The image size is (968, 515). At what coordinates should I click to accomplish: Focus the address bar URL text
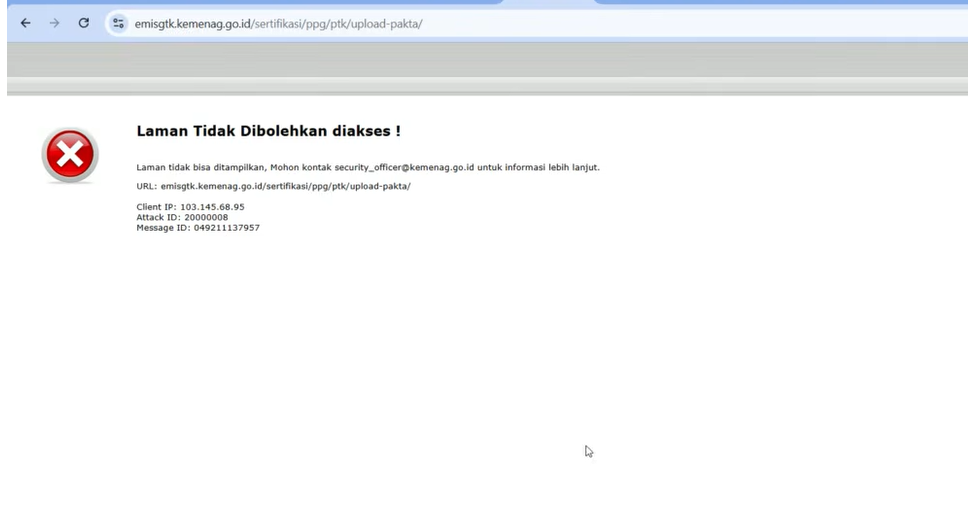(x=278, y=24)
